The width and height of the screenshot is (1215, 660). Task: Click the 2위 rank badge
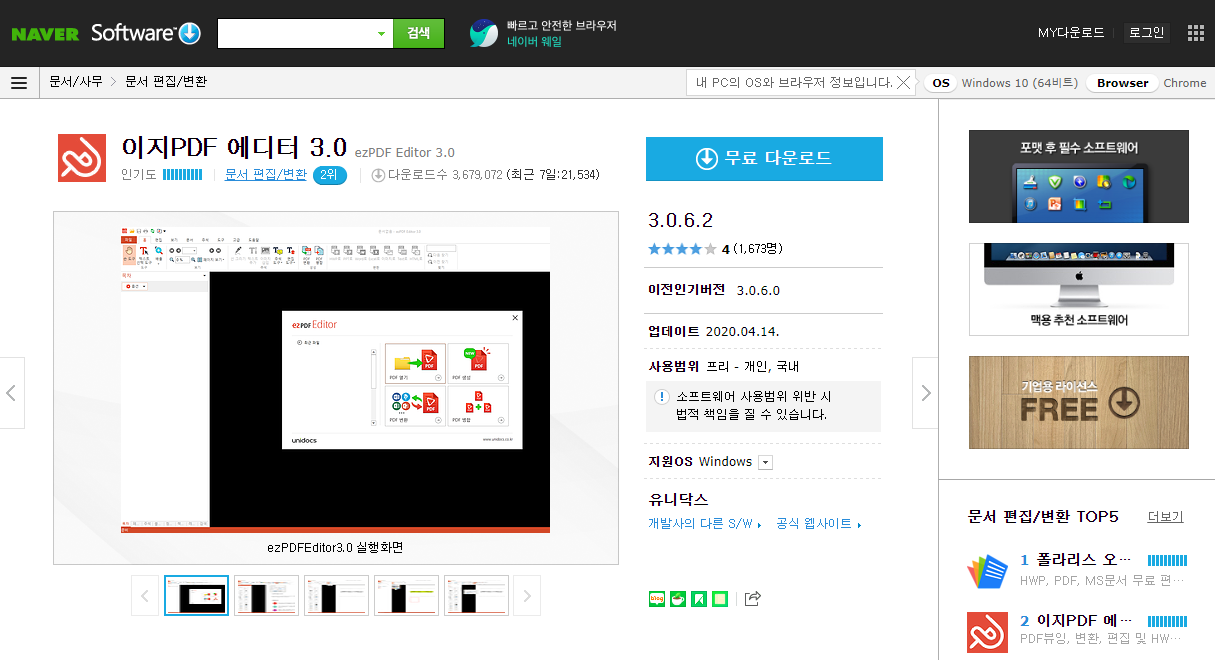(x=330, y=175)
